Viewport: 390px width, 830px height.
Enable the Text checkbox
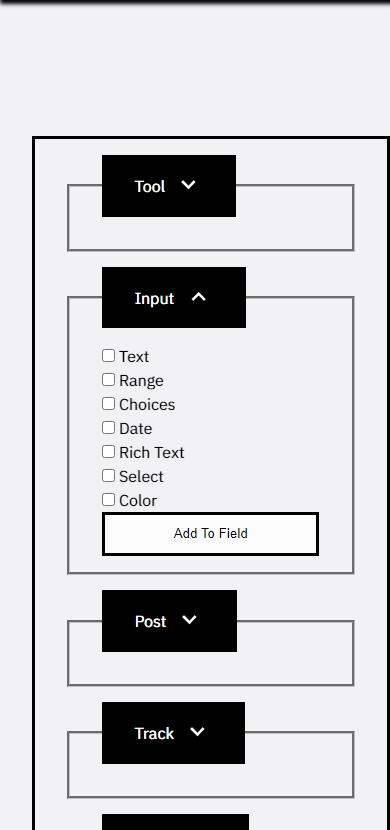pyautogui.click(x=108, y=356)
